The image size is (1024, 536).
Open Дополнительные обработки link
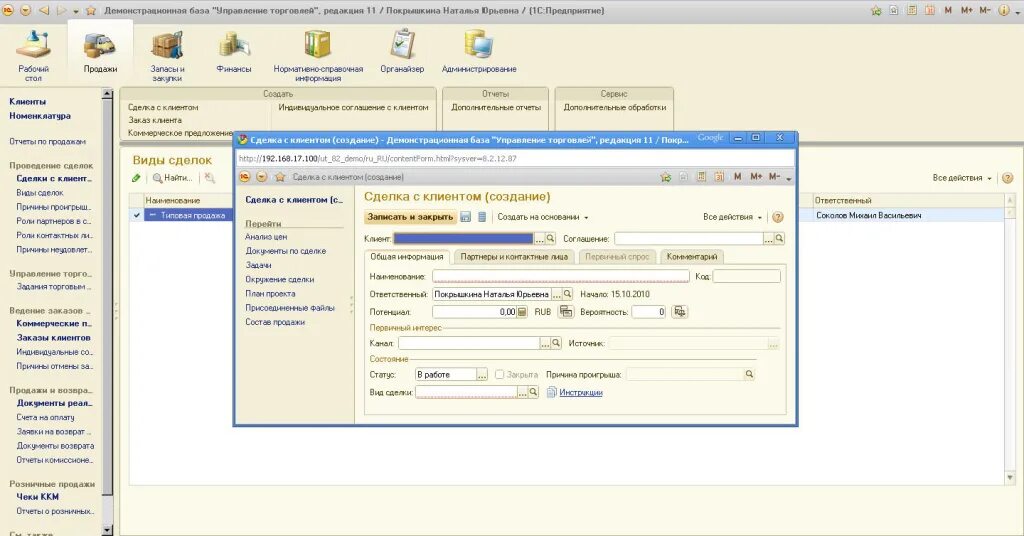point(615,107)
